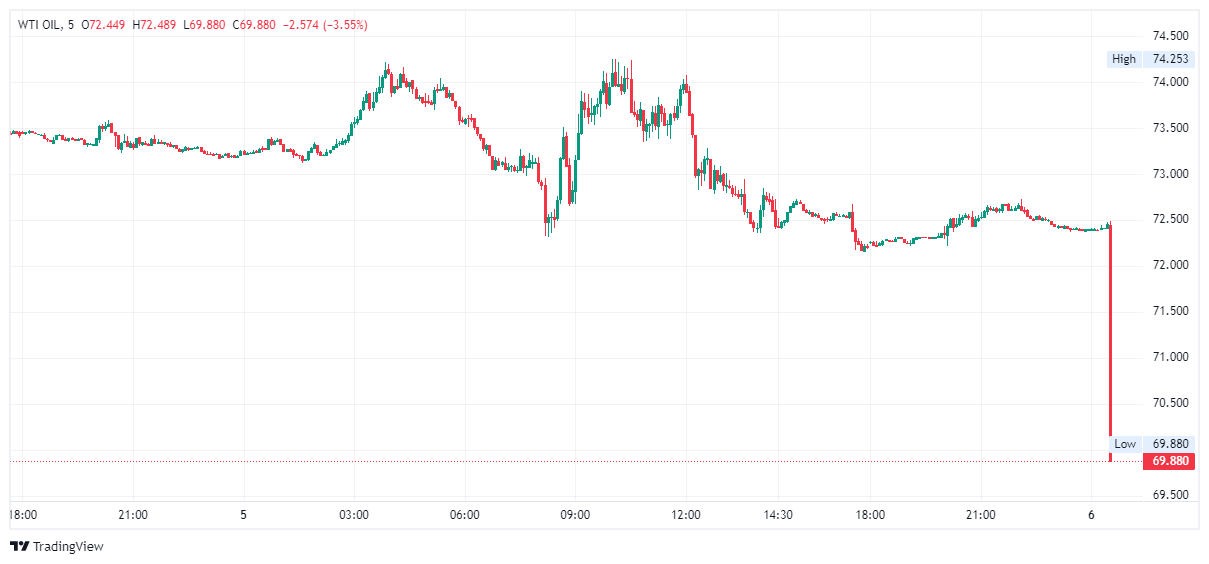
Task: Click the 12:00 time axis label
Action: tap(686, 515)
